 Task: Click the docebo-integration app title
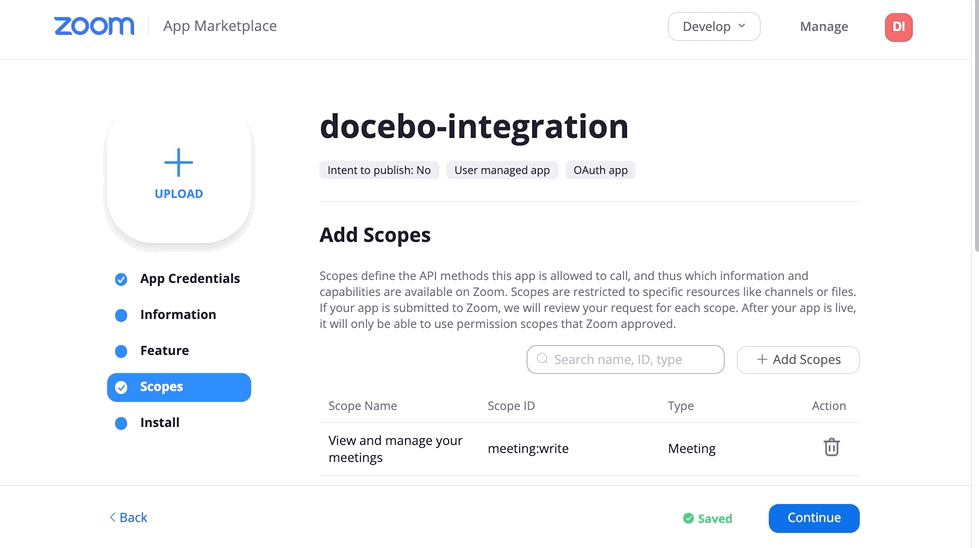click(x=474, y=127)
